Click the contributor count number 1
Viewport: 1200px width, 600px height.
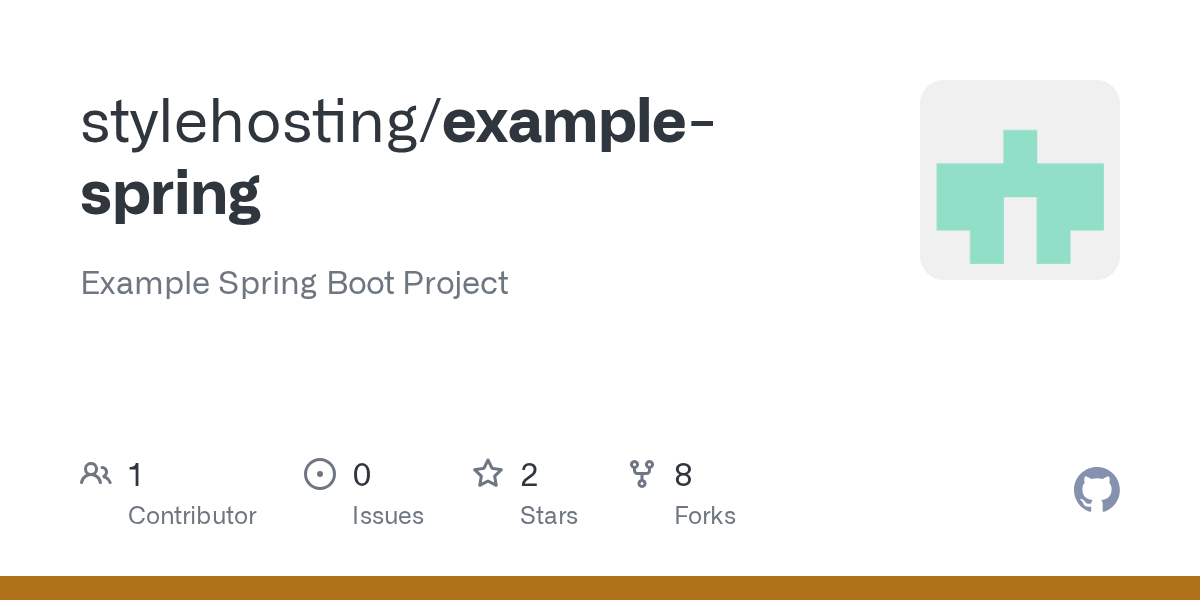pos(135,474)
